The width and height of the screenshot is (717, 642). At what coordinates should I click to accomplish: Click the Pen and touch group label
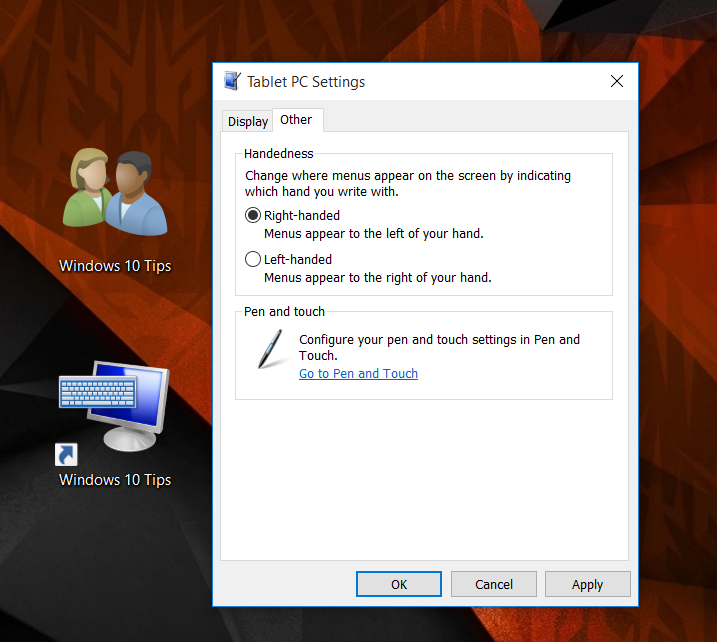coord(284,312)
